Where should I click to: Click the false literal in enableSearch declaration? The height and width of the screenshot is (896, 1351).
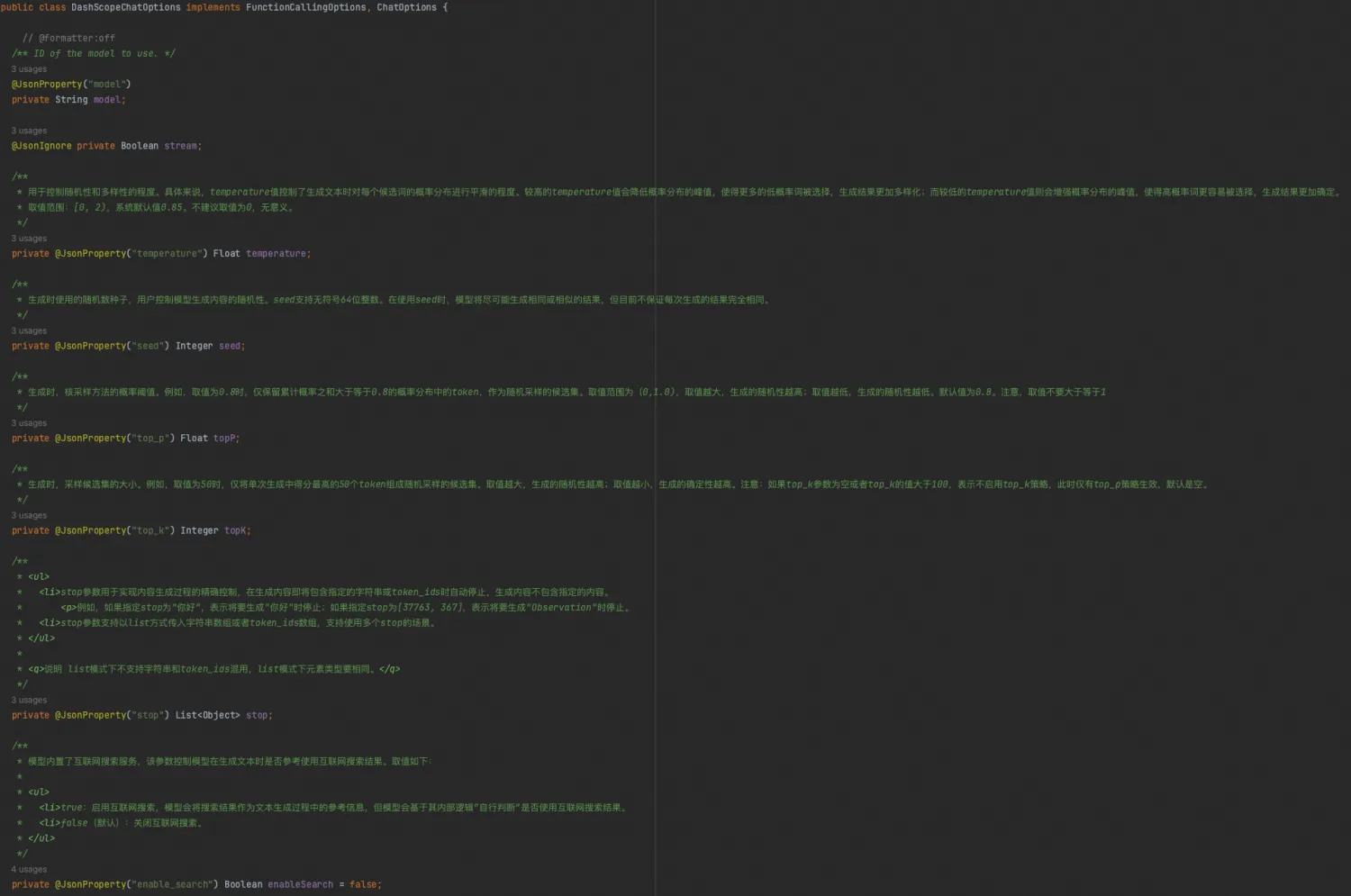click(363, 884)
